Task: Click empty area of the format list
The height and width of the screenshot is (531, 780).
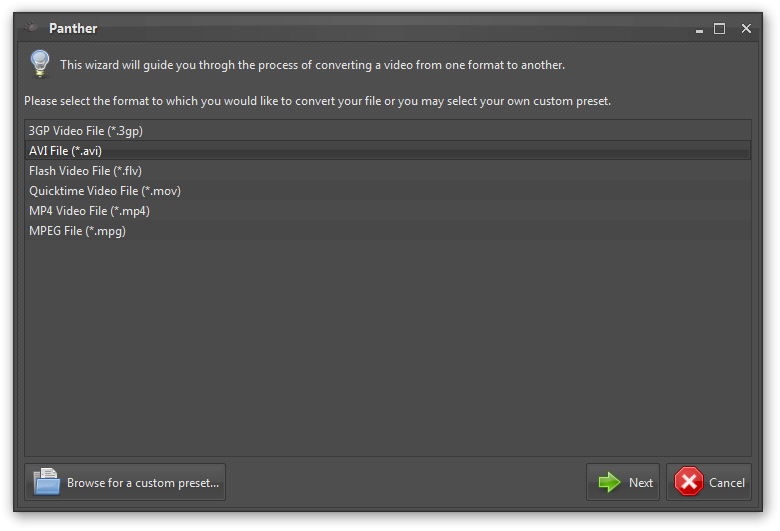Action: 388,350
